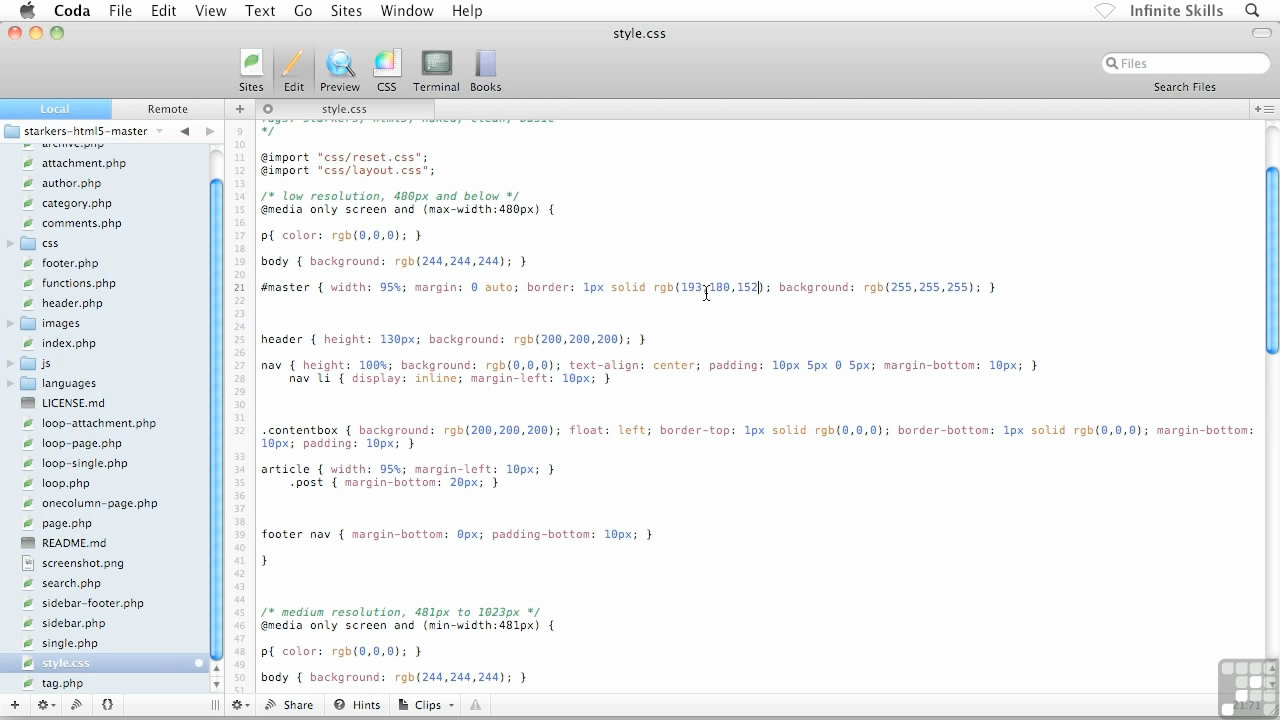Click the warning triangle icon
The image size is (1280, 720).
pos(475,705)
